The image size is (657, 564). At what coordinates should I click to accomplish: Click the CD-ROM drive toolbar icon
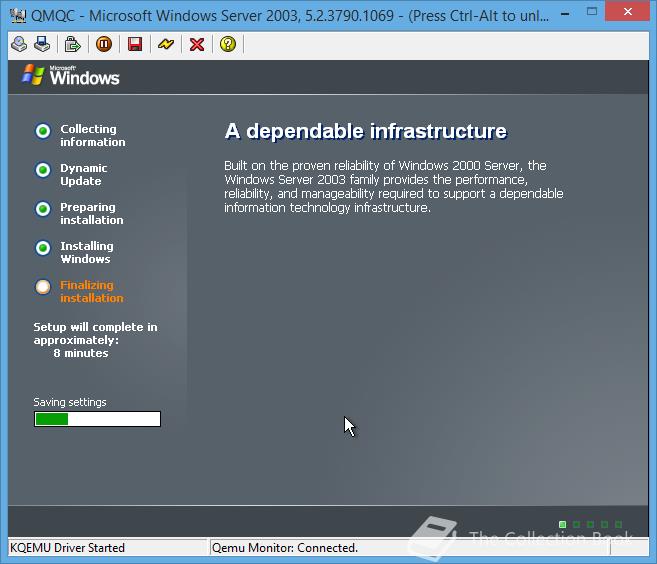click(19, 44)
